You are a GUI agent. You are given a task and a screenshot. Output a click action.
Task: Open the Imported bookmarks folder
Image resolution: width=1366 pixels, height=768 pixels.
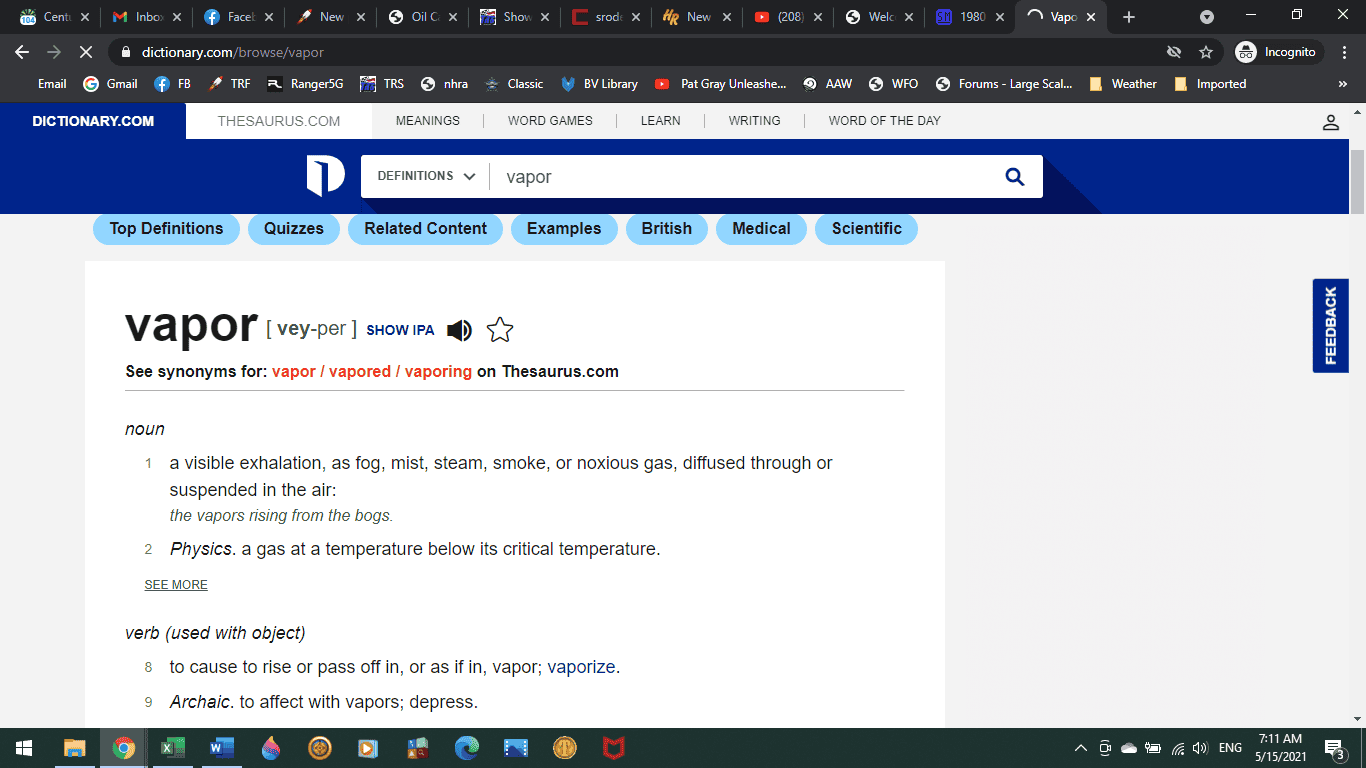(x=1210, y=84)
